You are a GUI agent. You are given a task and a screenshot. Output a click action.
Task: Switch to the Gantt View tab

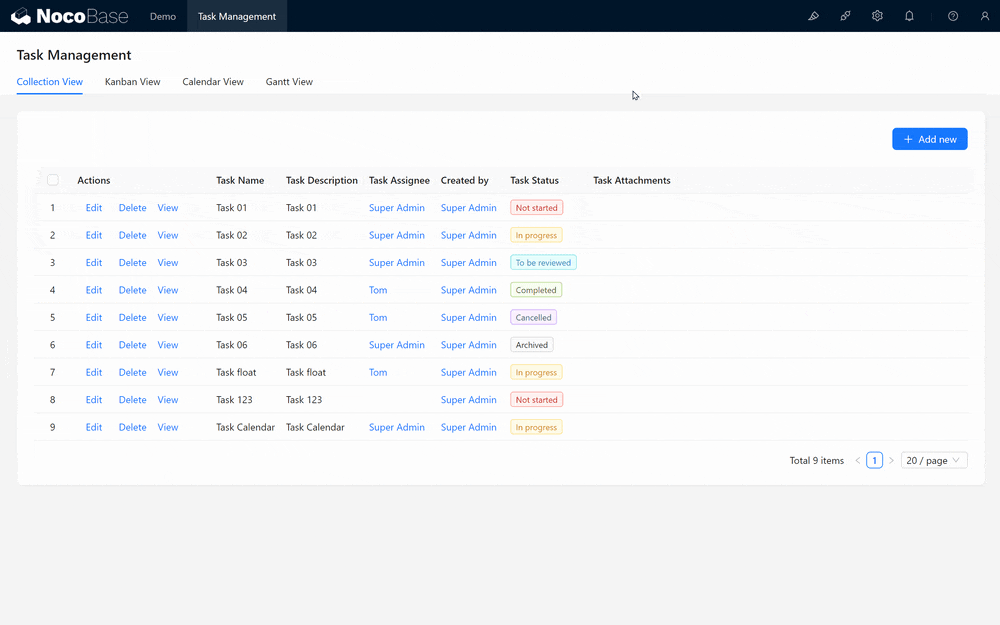click(x=289, y=82)
